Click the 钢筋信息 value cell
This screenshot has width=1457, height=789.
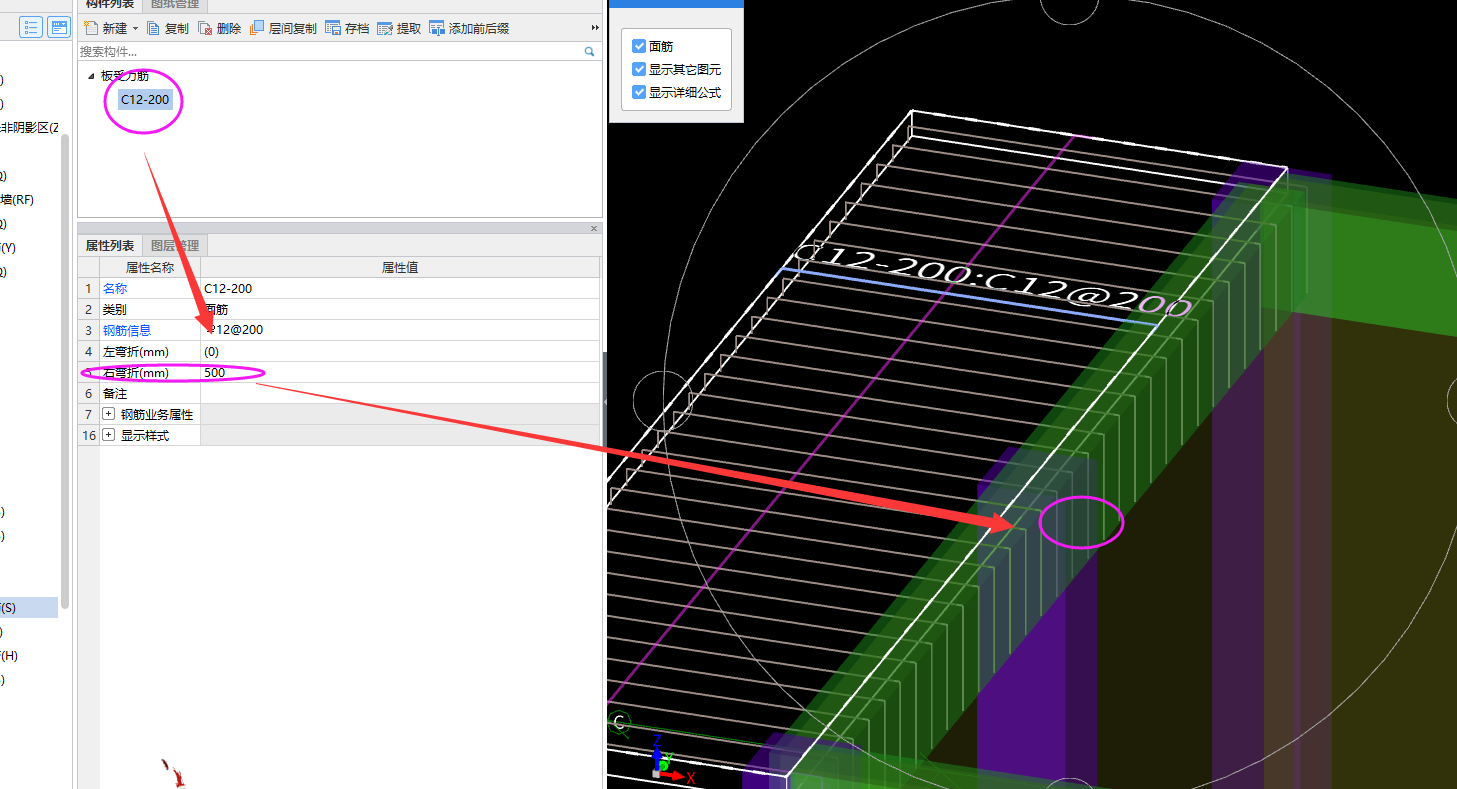coord(400,330)
